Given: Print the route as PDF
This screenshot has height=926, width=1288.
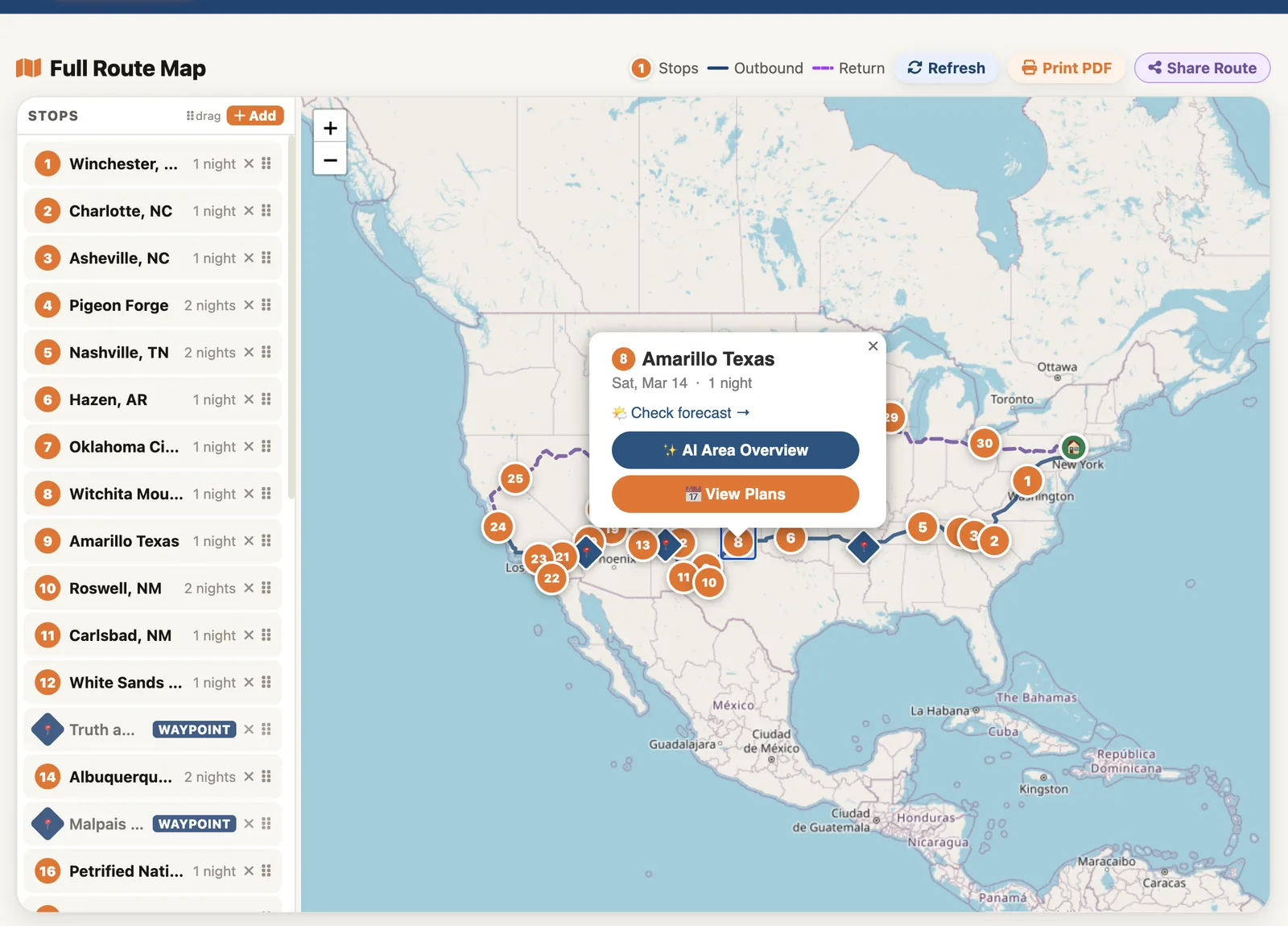Looking at the screenshot, I should pos(1067,68).
